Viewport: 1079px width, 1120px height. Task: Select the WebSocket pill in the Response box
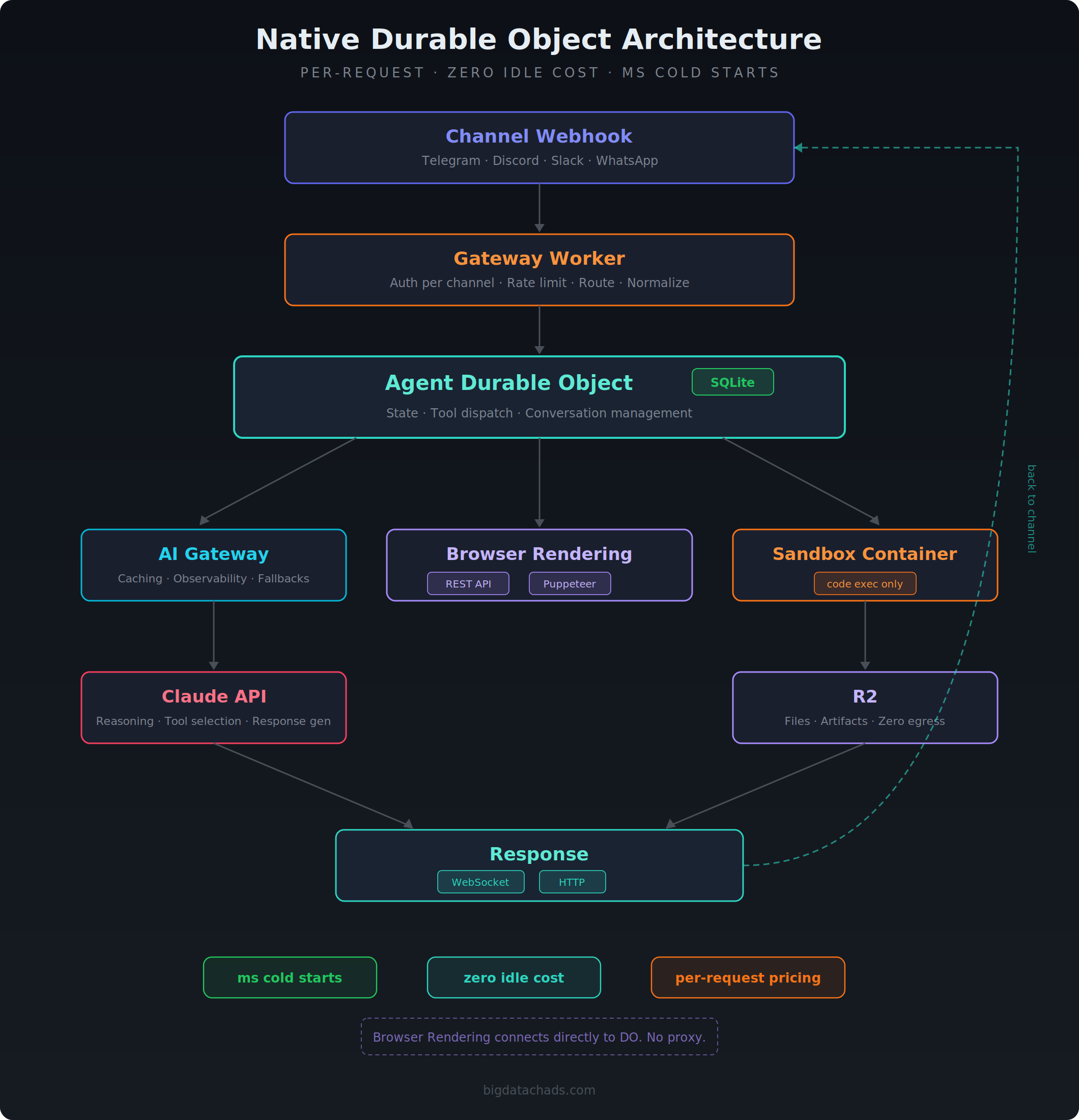pyautogui.click(x=480, y=882)
